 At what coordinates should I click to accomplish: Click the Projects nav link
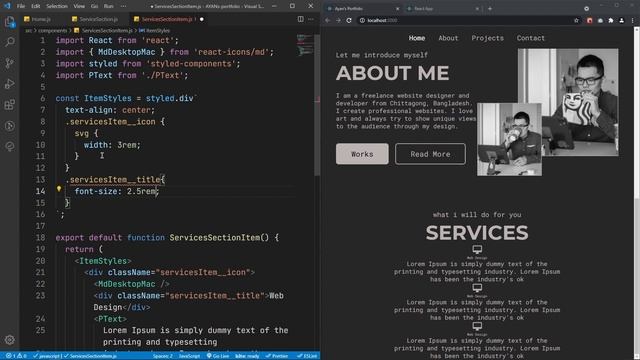coord(488,38)
